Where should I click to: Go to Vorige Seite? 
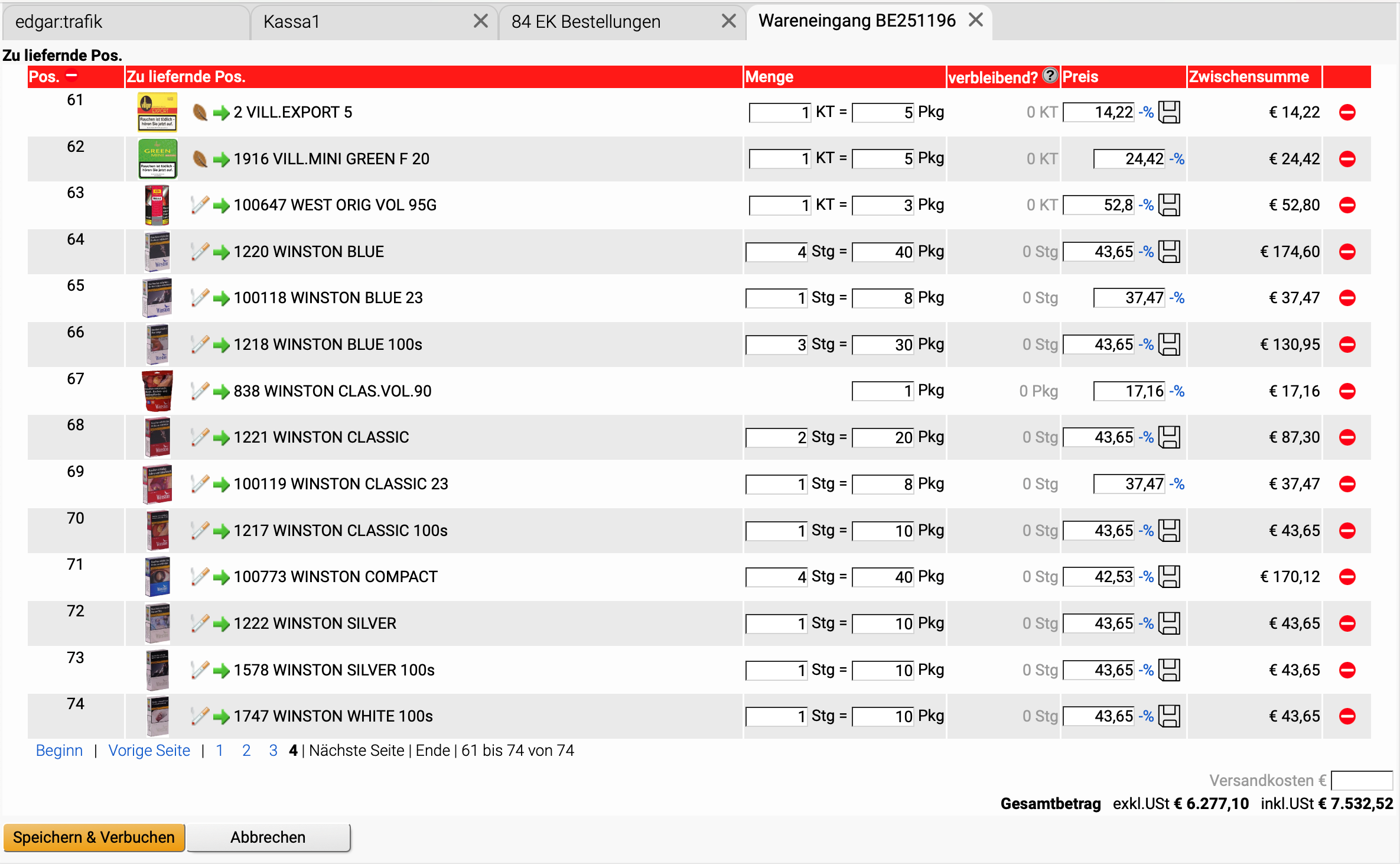click(x=149, y=751)
